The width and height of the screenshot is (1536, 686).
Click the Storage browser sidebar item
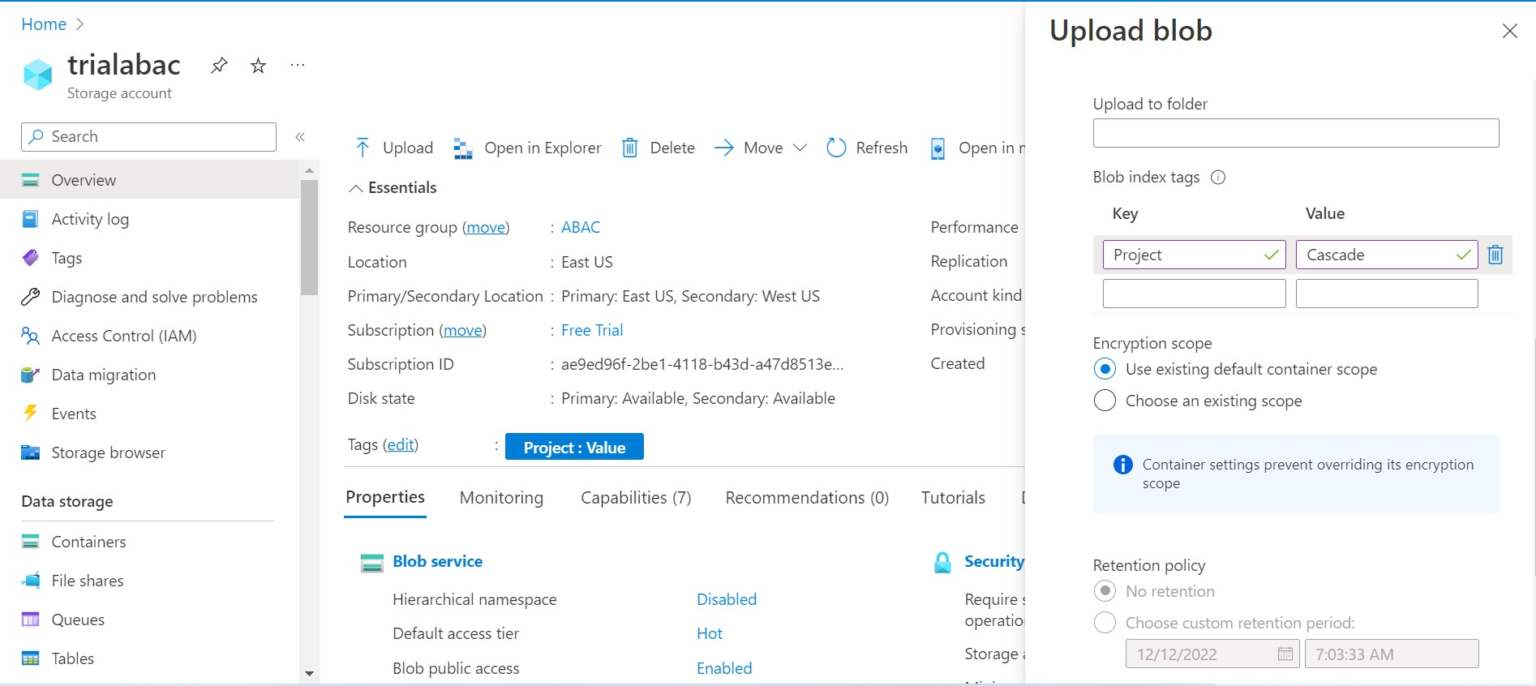107,452
